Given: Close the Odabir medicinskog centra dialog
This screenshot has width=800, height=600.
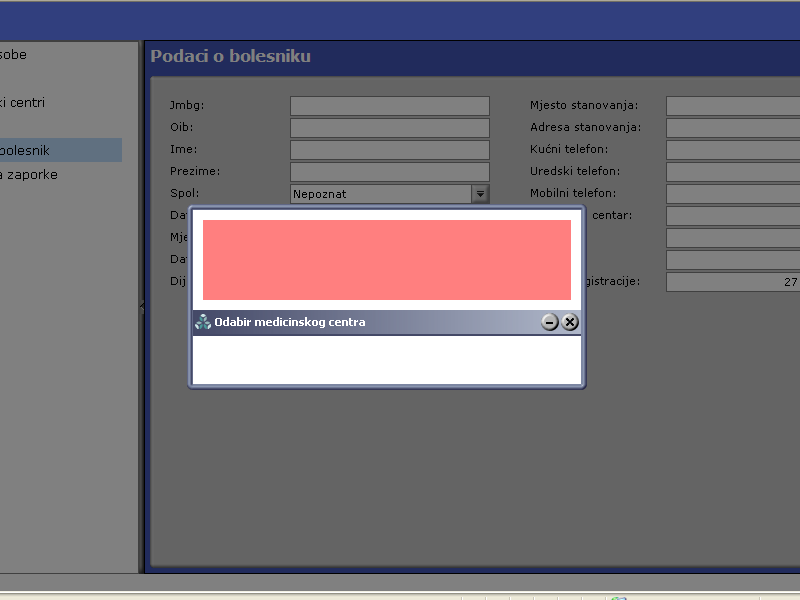Looking at the screenshot, I should coord(570,322).
